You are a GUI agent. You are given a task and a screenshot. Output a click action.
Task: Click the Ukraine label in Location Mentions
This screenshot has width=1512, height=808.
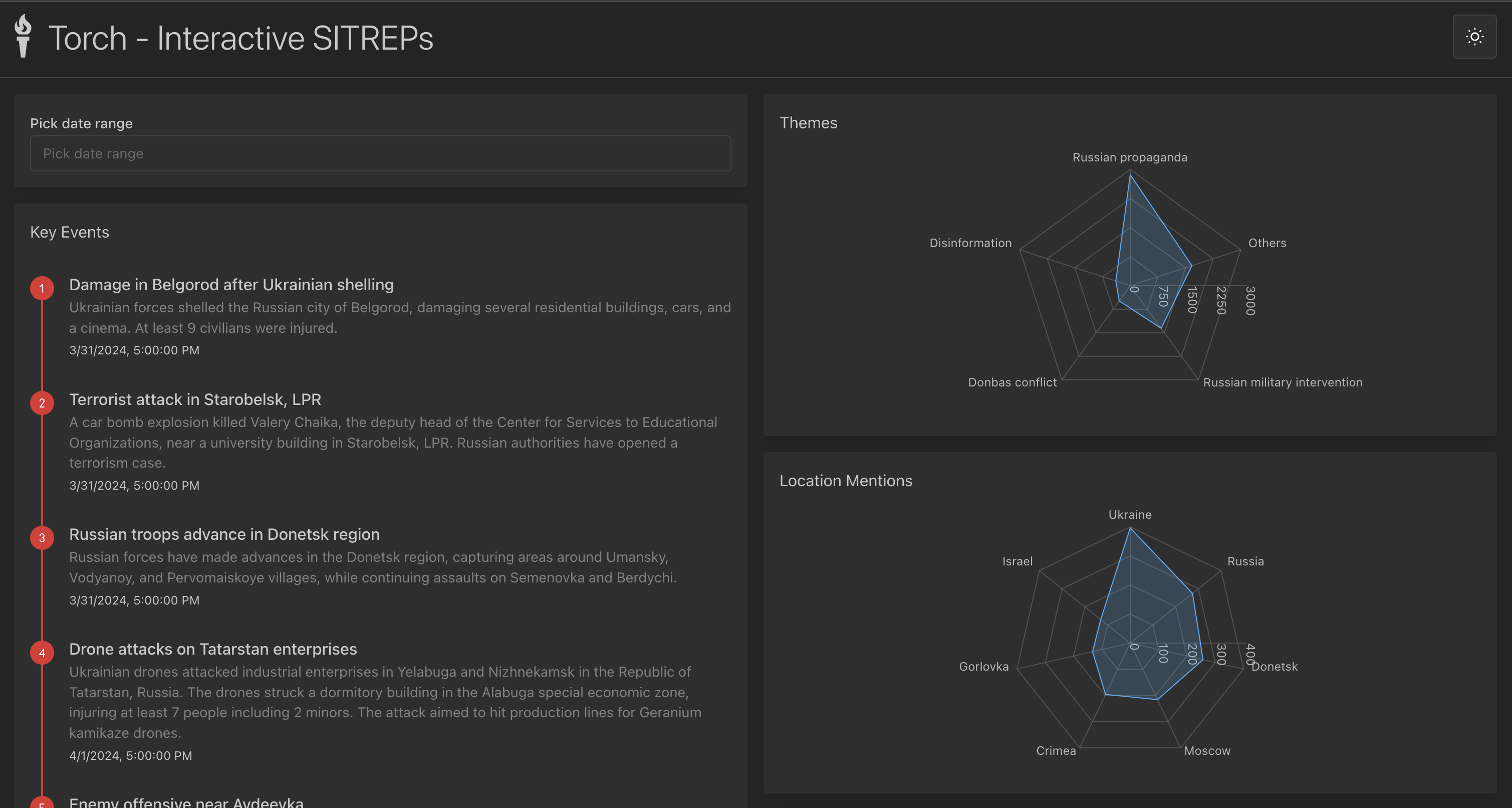pos(1129,514)
